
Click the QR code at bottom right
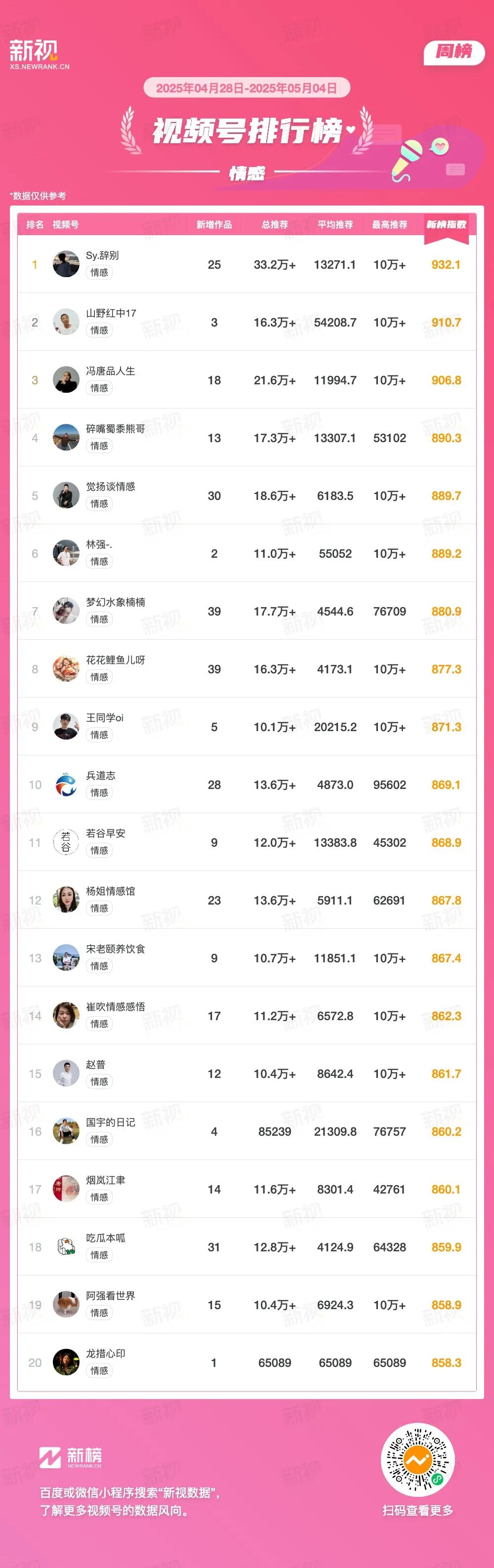(417, 1459)
